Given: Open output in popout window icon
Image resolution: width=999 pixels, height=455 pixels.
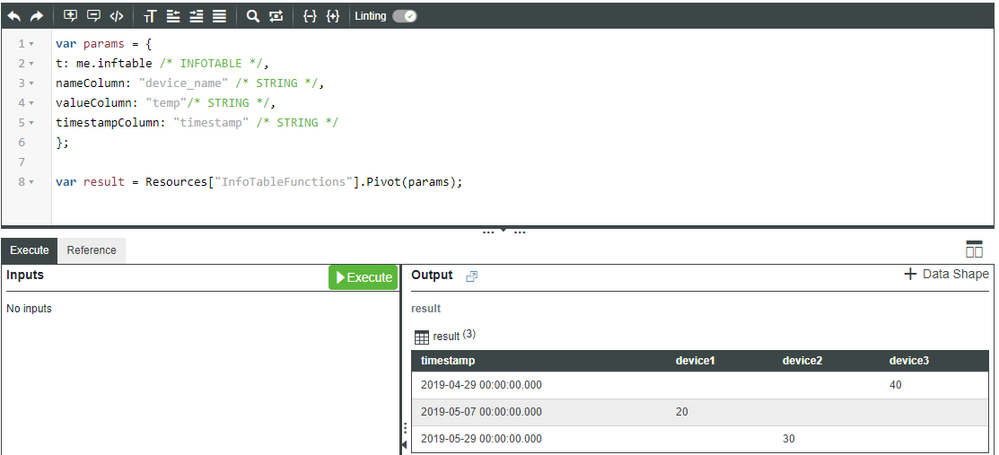Looking at the screenshot, I should (471, 276).
